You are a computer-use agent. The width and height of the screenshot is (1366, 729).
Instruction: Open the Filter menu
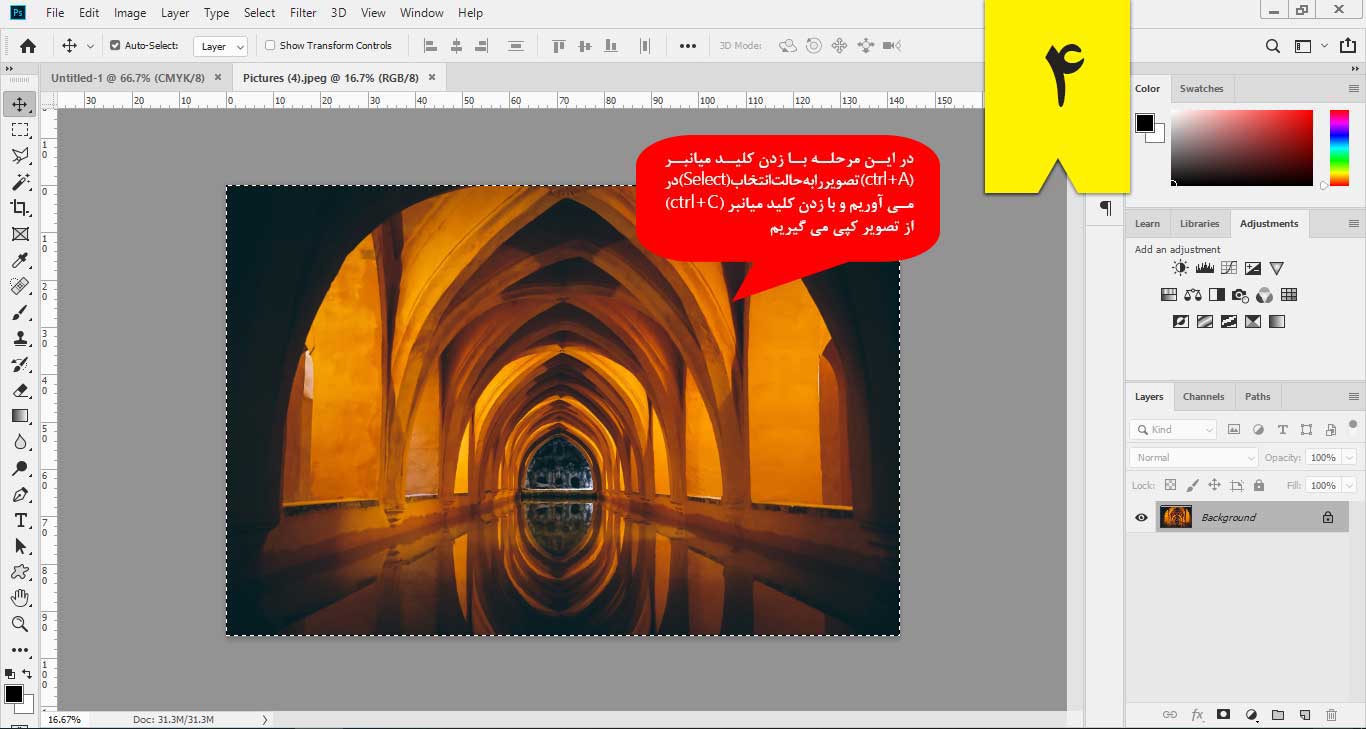pyautogui.click(x=303, y=13)
